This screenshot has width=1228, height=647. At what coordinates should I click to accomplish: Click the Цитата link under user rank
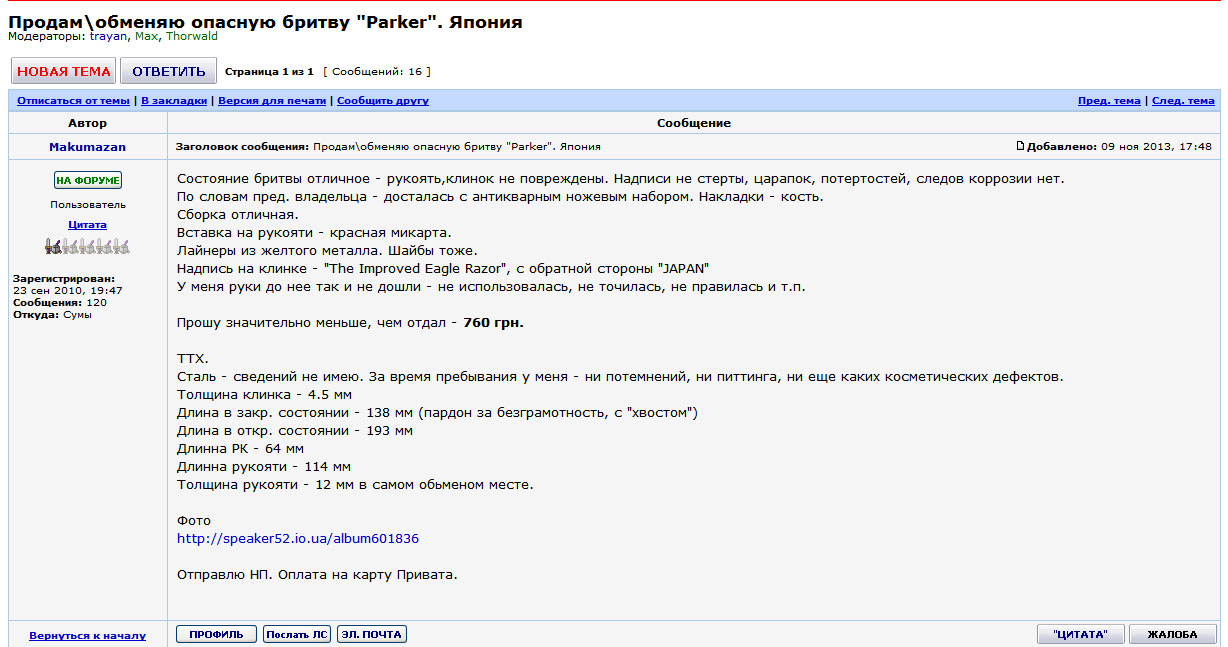click(88, 225)
